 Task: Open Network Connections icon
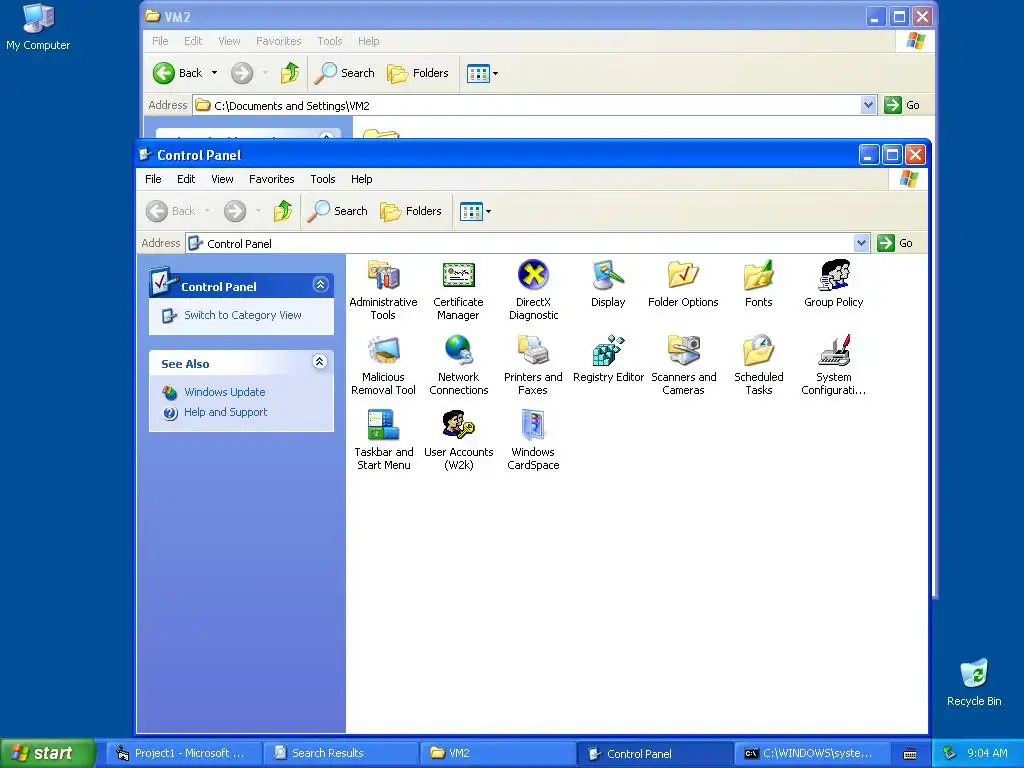[x=458, y=364]
